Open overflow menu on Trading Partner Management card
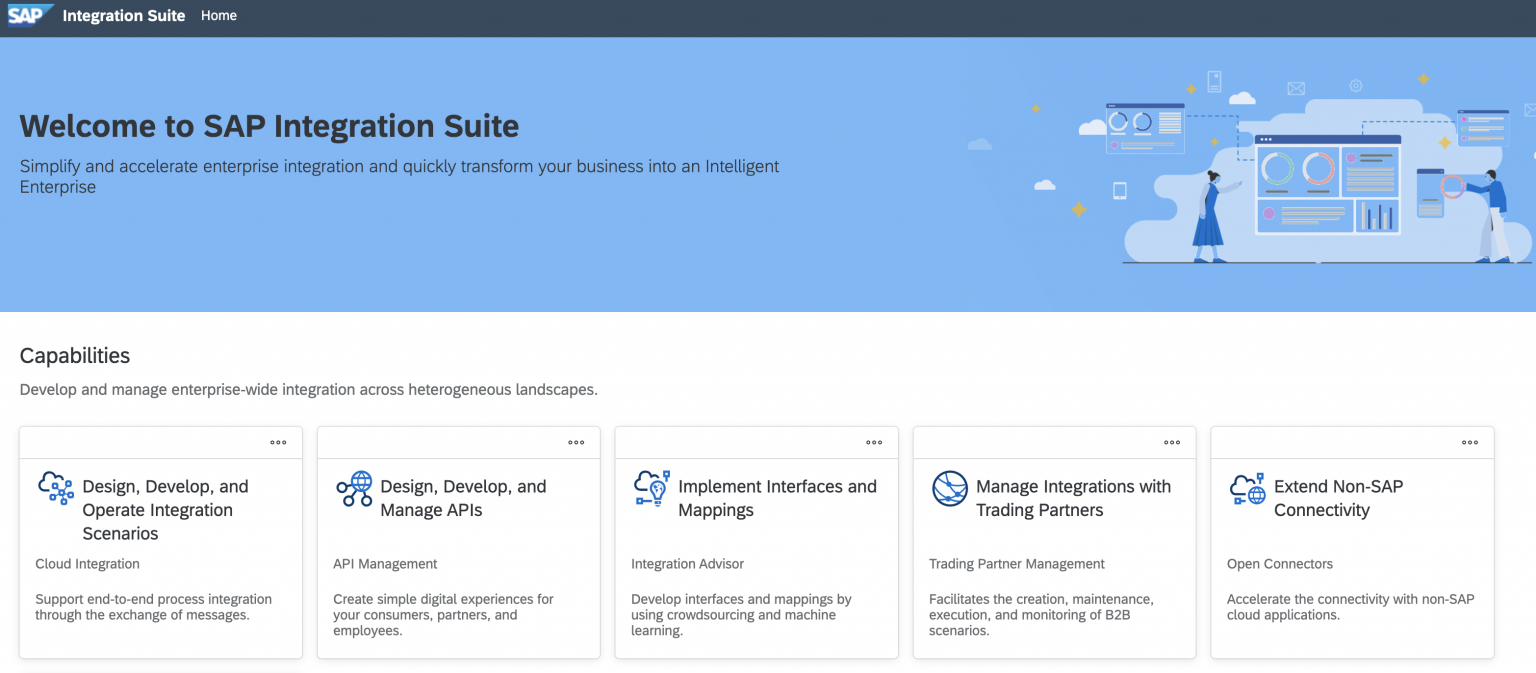Image resolution: width=1536 pixels, height=673 pixels. 1172,441
